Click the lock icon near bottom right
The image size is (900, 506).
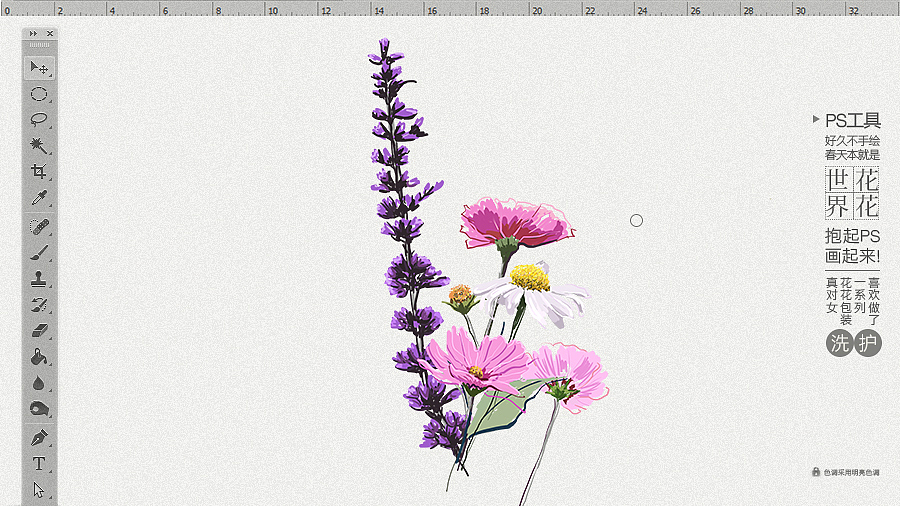(816, 472)
